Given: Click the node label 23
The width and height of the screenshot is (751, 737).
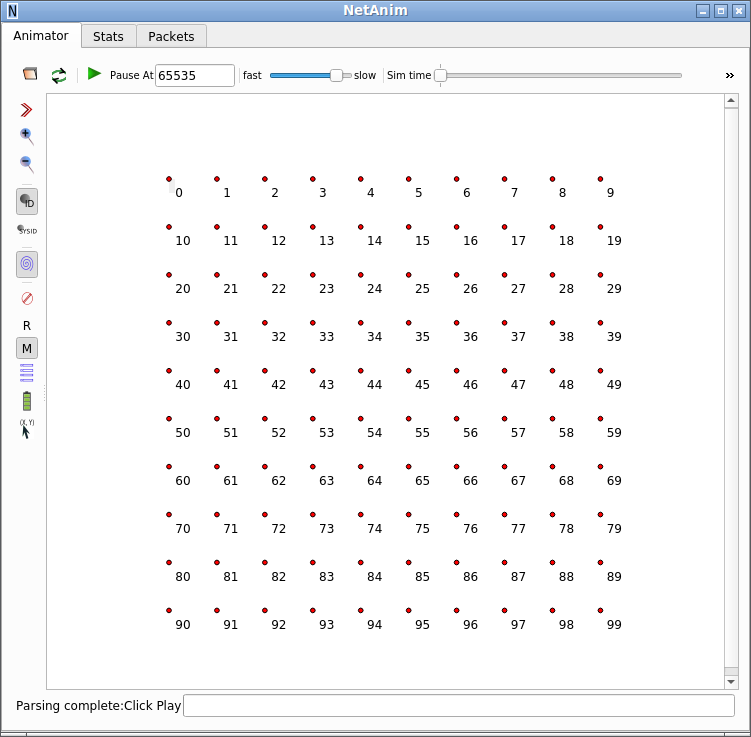Looking at the screenshot, I should (x=327, y=289).
